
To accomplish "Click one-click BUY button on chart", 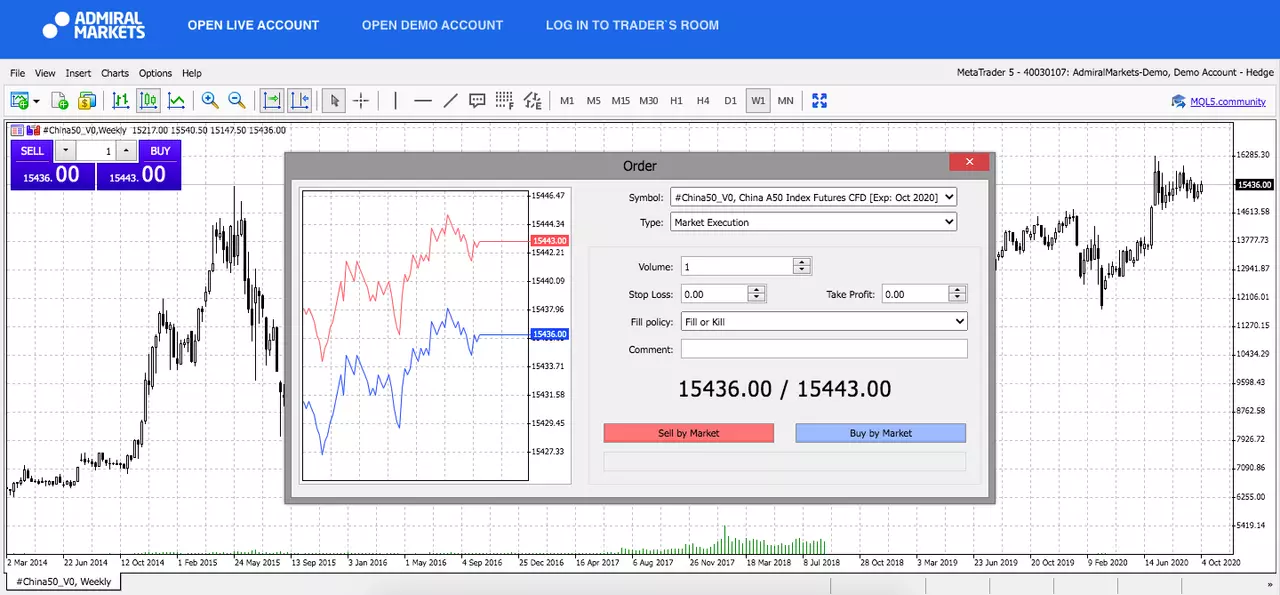I will 160,151.
